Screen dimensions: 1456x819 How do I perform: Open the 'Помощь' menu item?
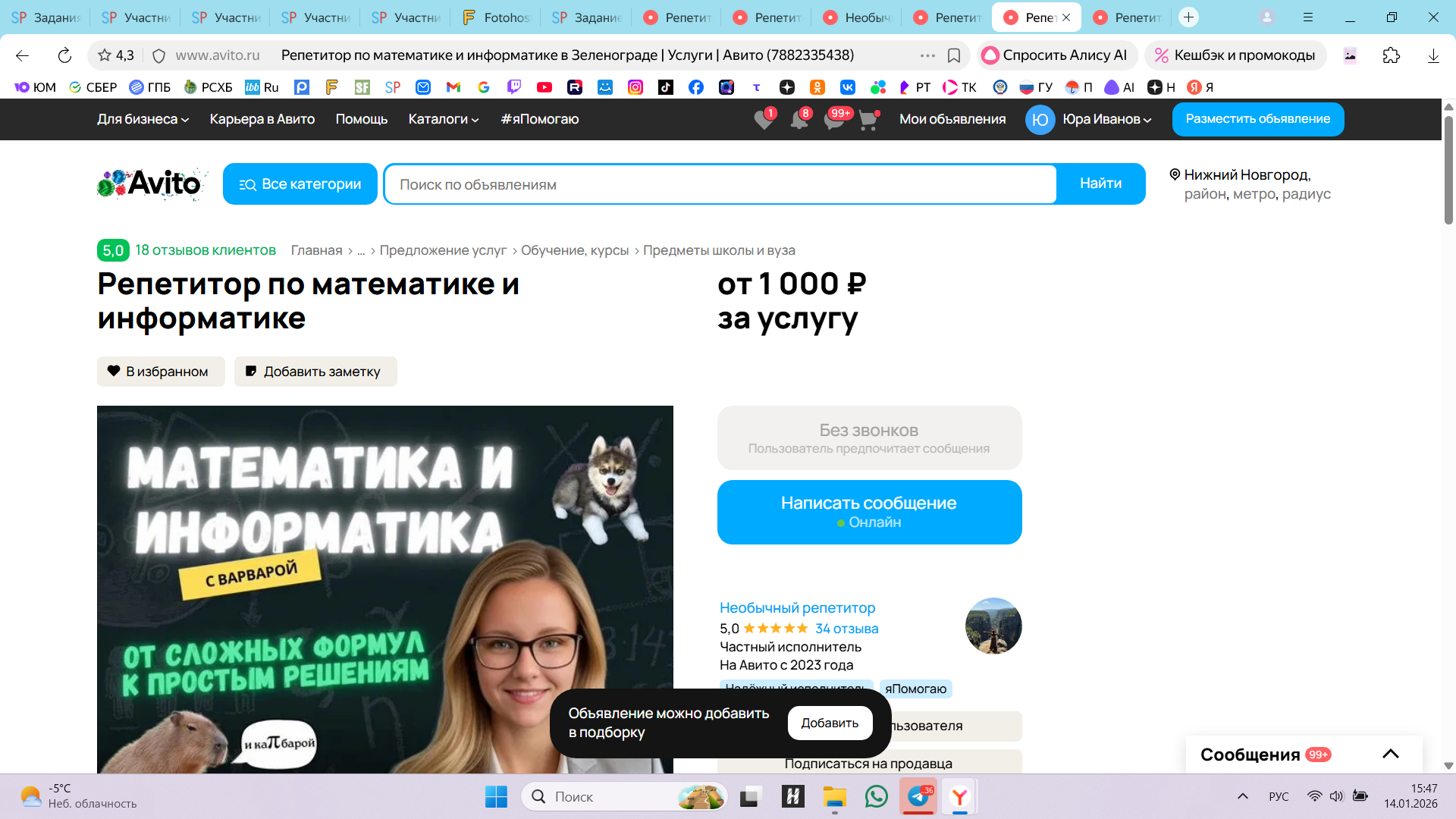tap(361, 119)
